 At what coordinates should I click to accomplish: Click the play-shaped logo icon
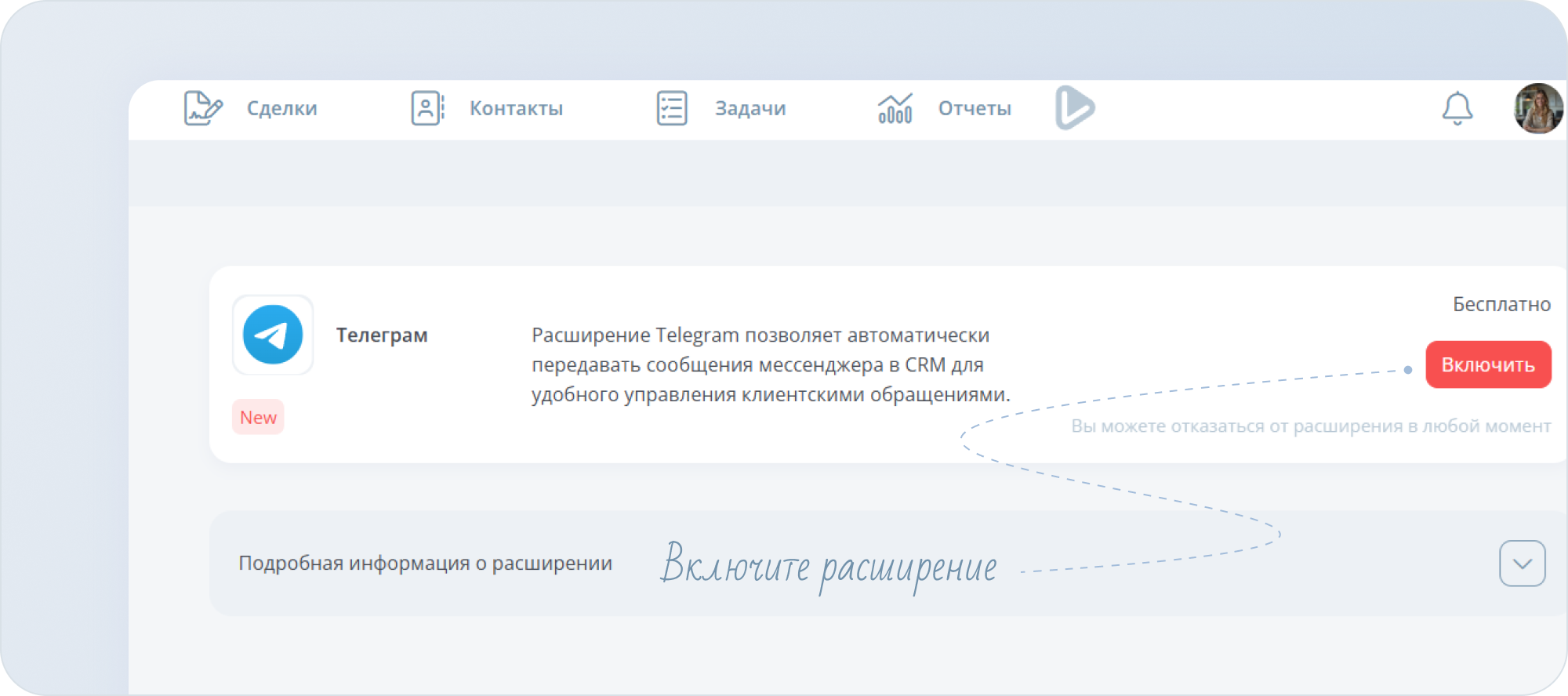point(1074,108)
